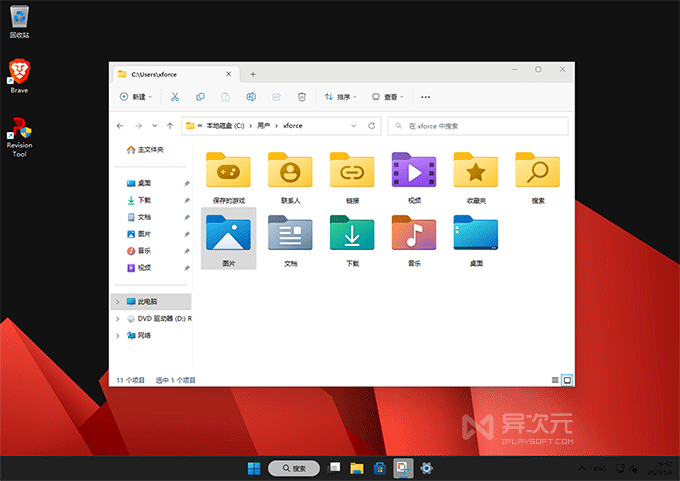
Task: Open the 查看 view dropdown
Action: 388,97
